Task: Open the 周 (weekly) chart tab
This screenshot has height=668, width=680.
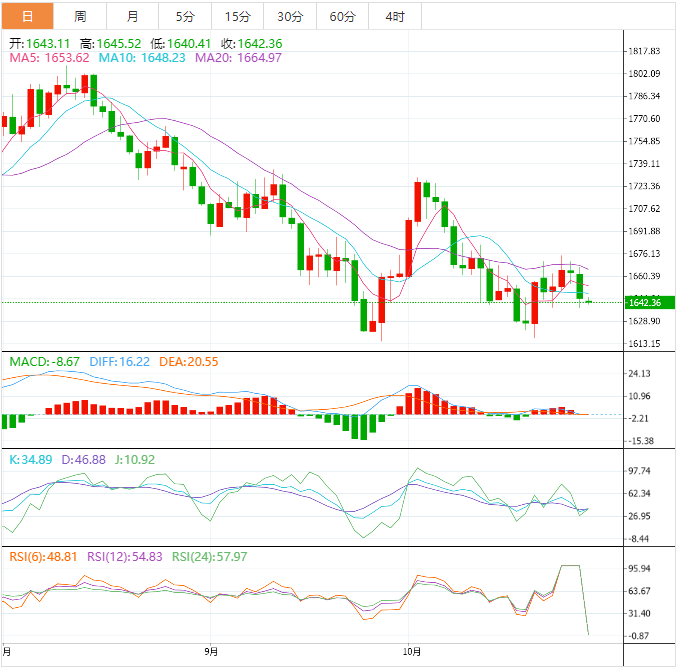Action: 80,16
